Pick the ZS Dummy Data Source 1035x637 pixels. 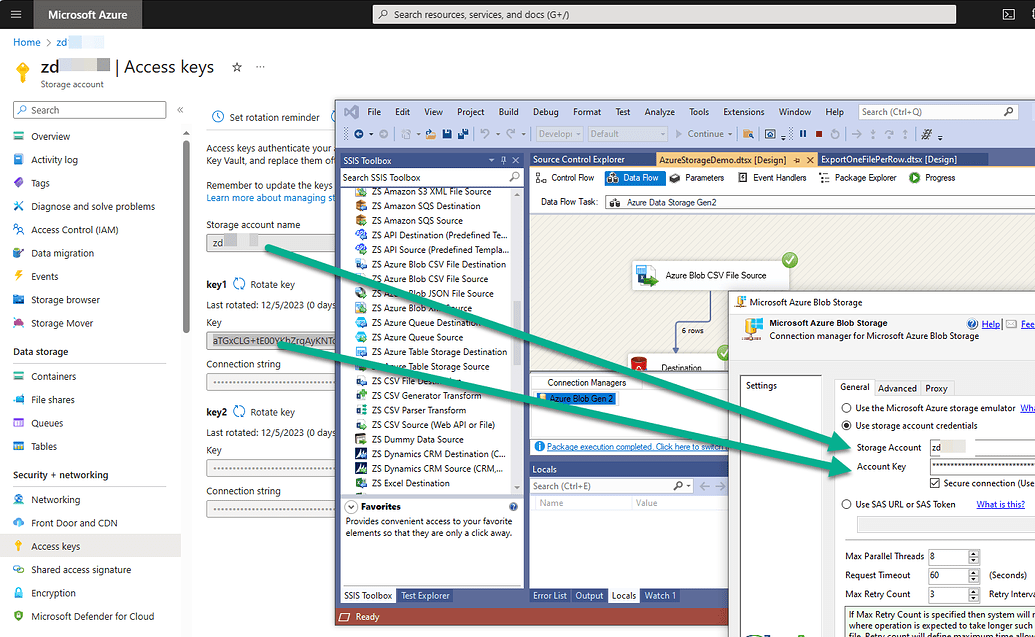410,439
